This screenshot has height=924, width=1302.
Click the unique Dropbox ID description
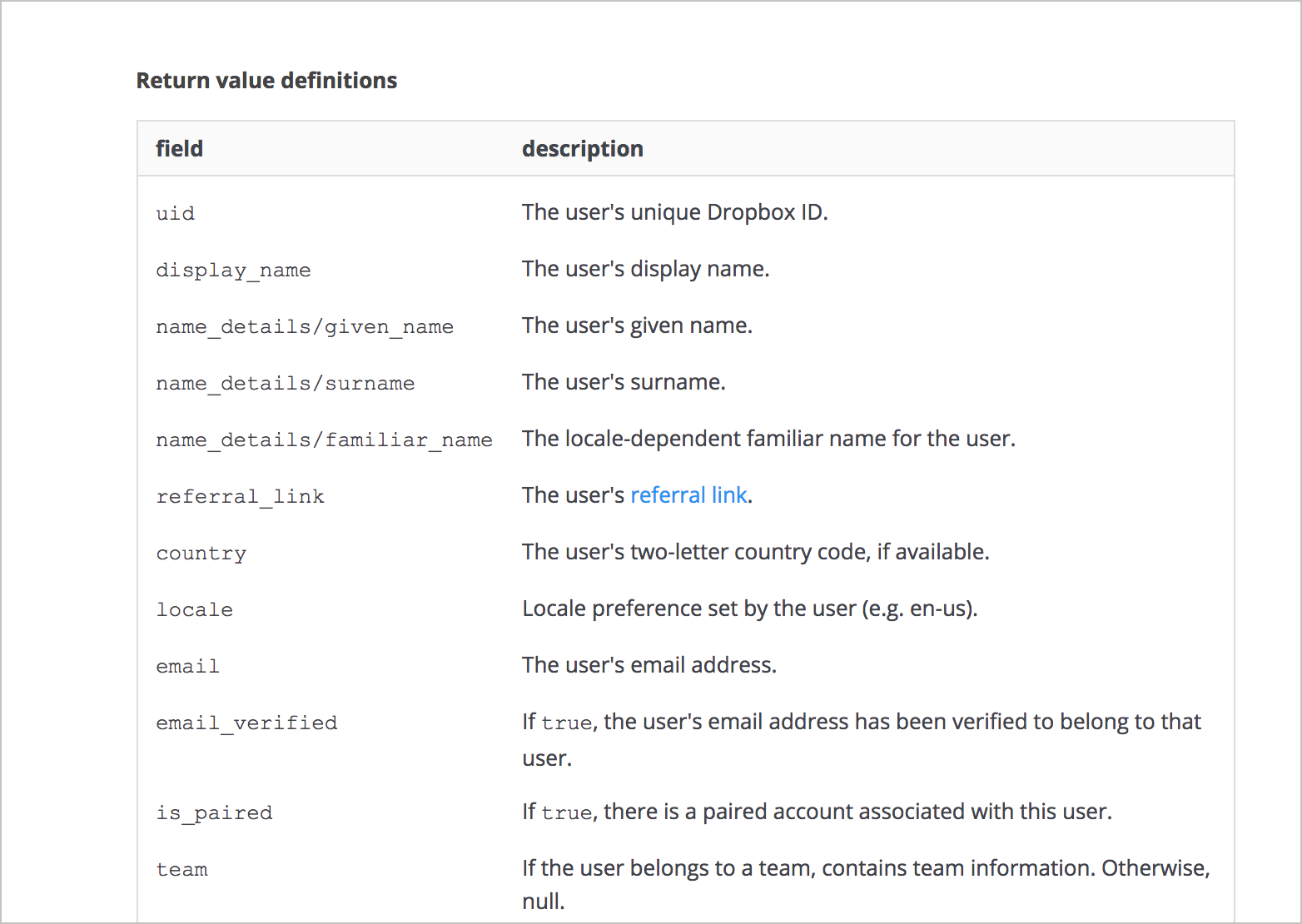pyautogui.click(x=674, y=212)
